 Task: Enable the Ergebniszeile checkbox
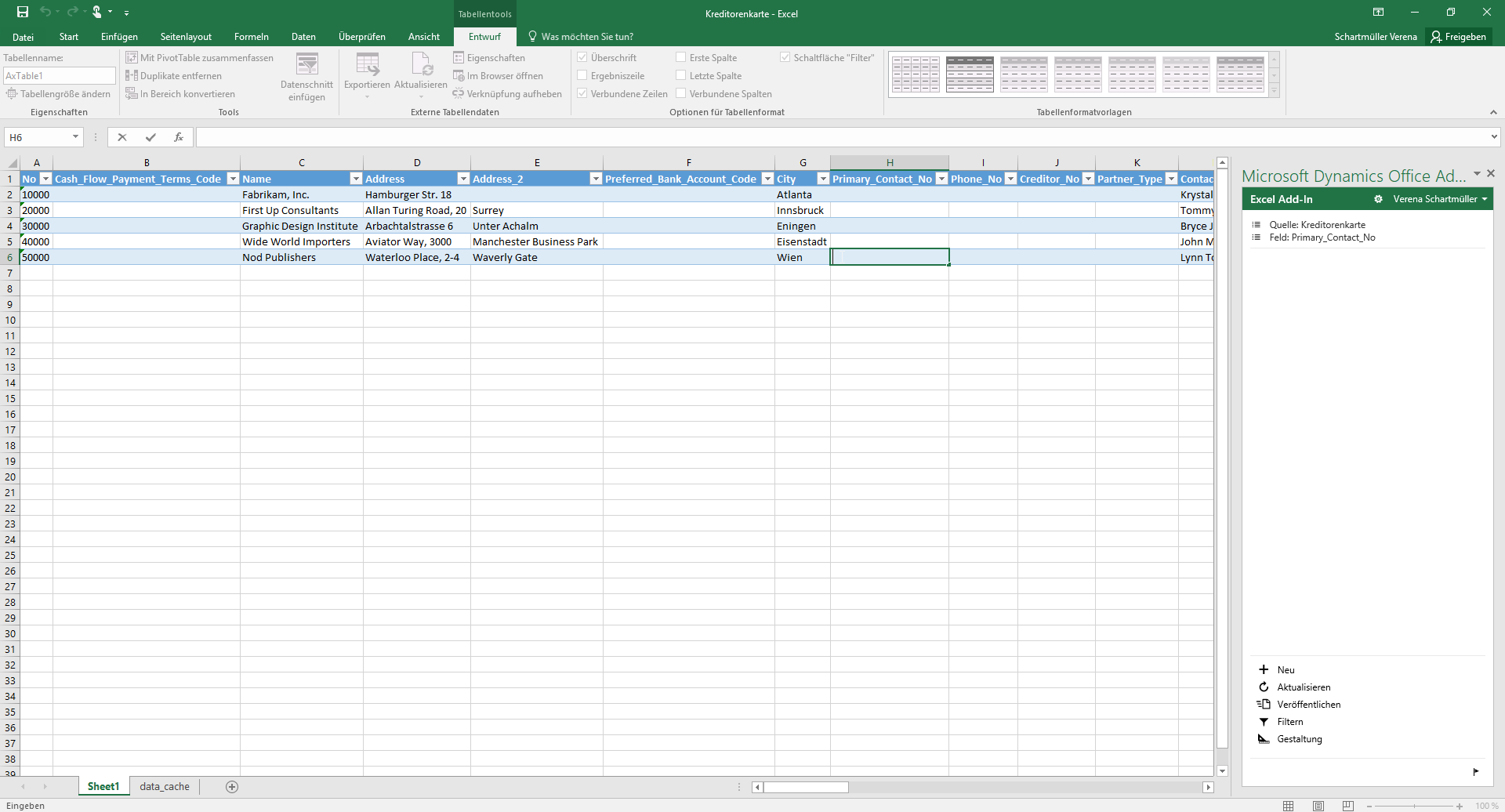(582, 75)
